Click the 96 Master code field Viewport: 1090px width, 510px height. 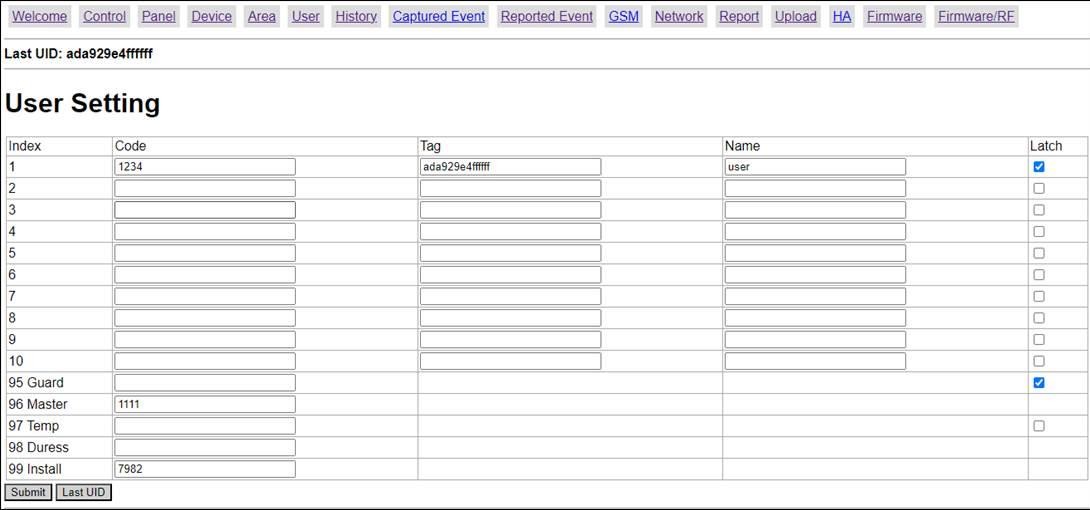(x=205, y=404)
